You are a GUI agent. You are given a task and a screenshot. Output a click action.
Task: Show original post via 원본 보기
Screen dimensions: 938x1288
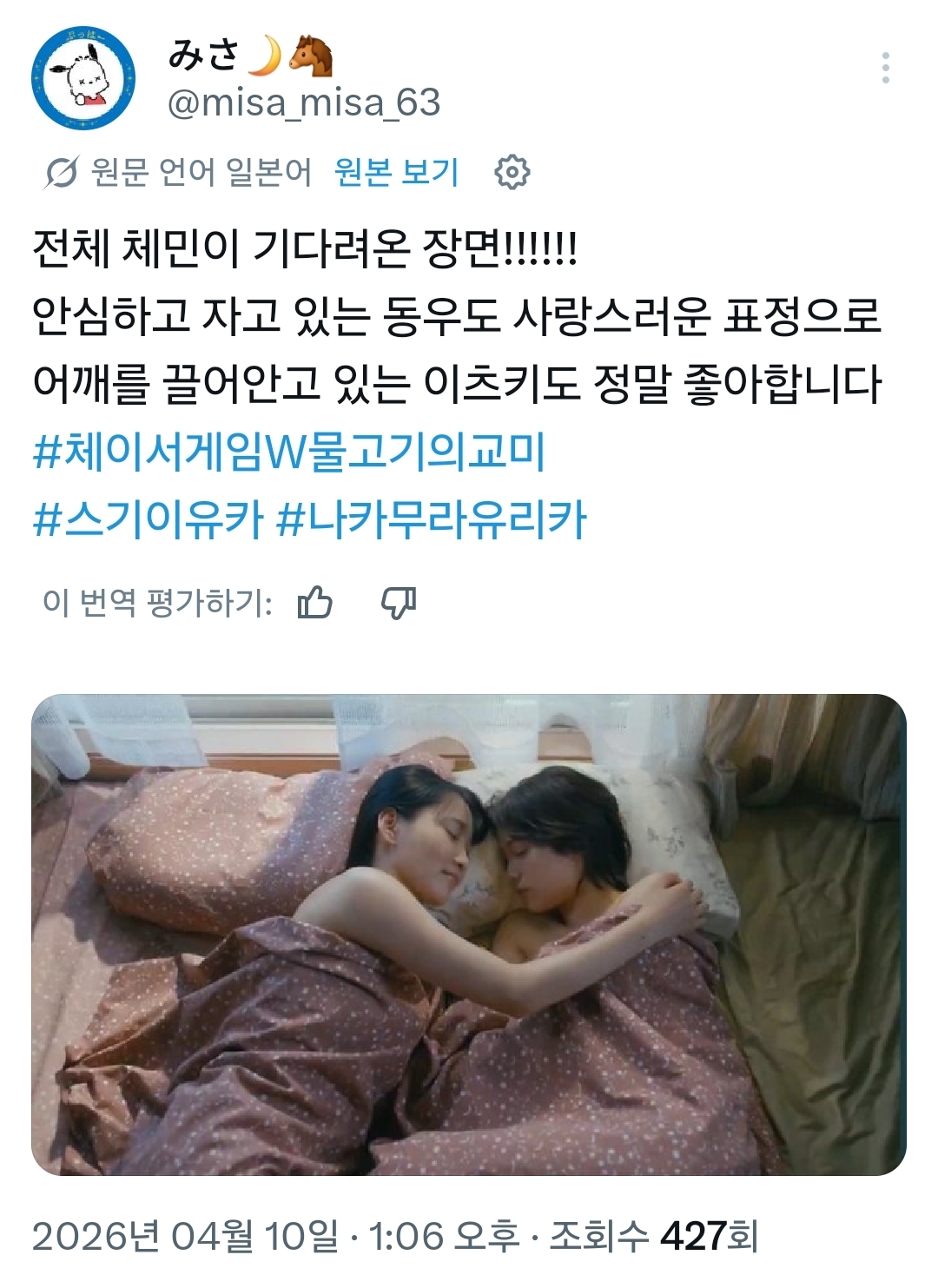(x=396, y=172)
